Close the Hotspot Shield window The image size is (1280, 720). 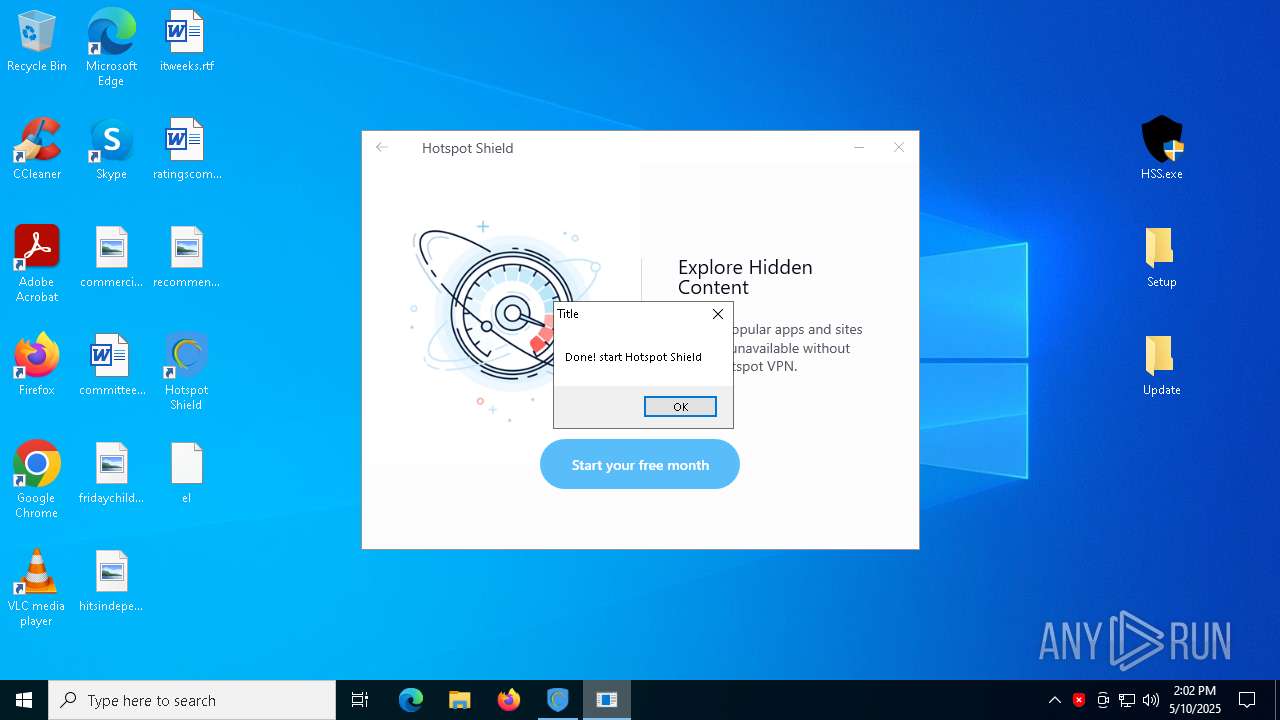899,147
